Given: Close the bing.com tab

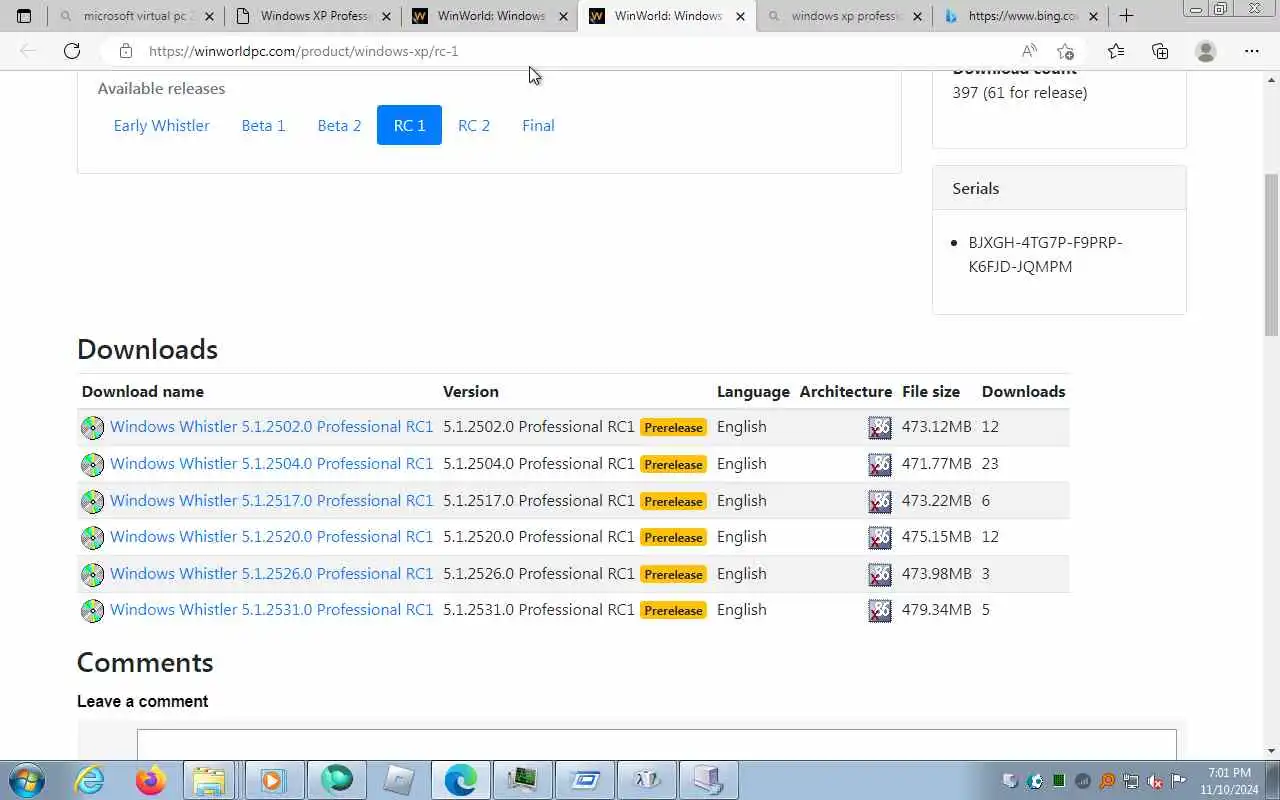Looking at the screenshot, I should click(1093, 17).
